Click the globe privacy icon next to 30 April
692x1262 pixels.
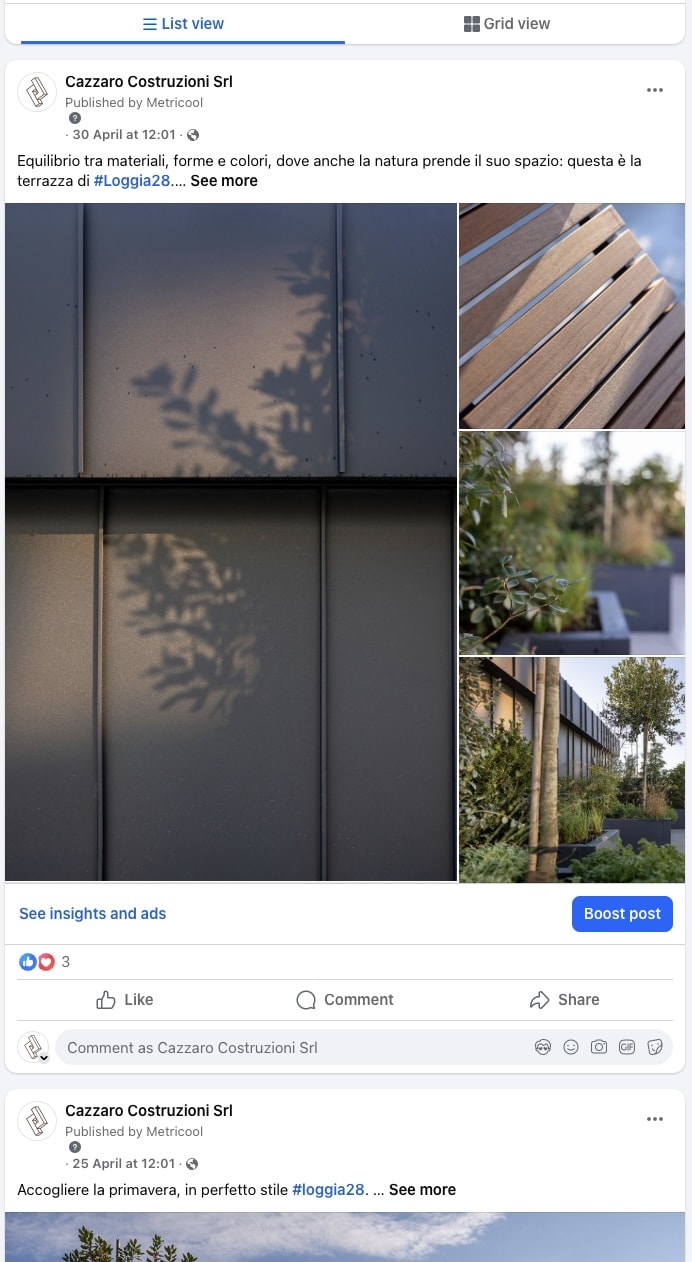click(193, 135)
